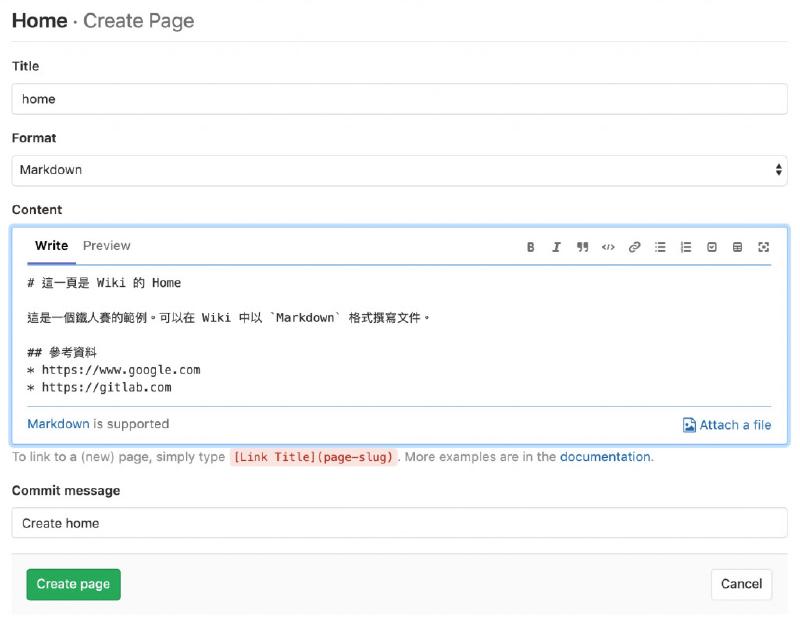
Task: Open the Markdown is supported link
Action: point(58,424)
